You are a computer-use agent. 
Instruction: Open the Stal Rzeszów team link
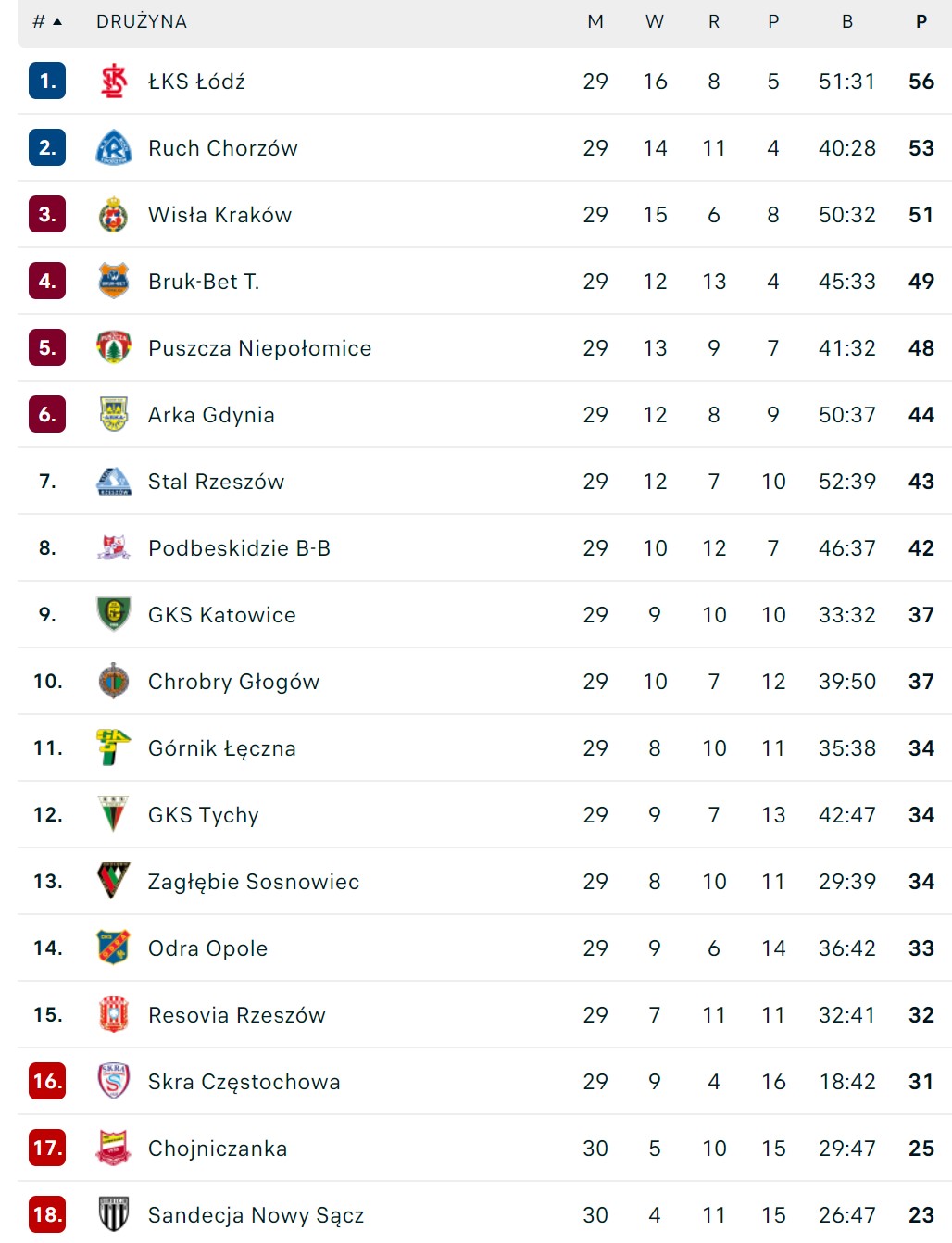(x=216, y=482)
